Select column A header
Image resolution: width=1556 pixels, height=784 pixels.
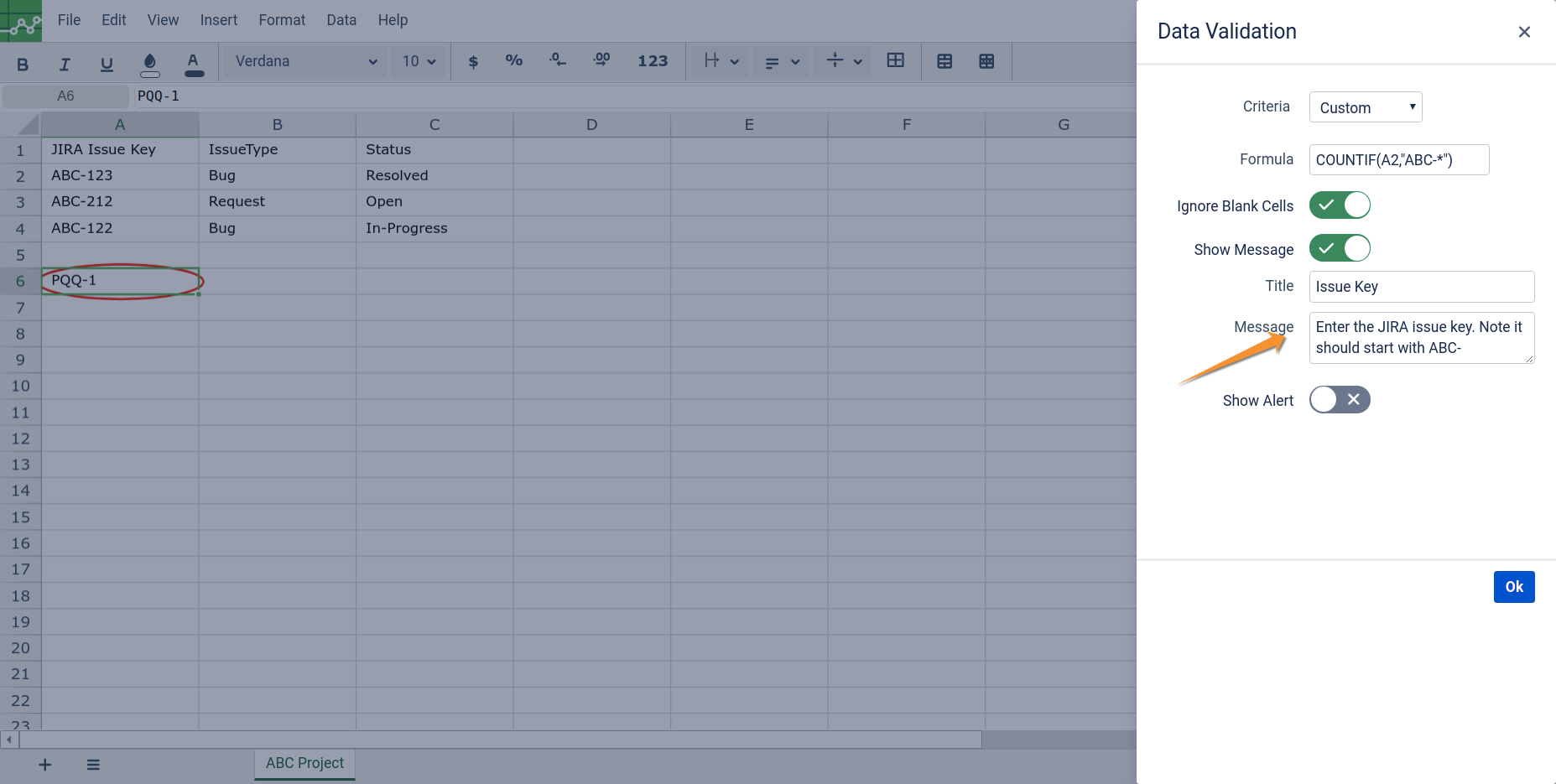[x=120, y=125]
